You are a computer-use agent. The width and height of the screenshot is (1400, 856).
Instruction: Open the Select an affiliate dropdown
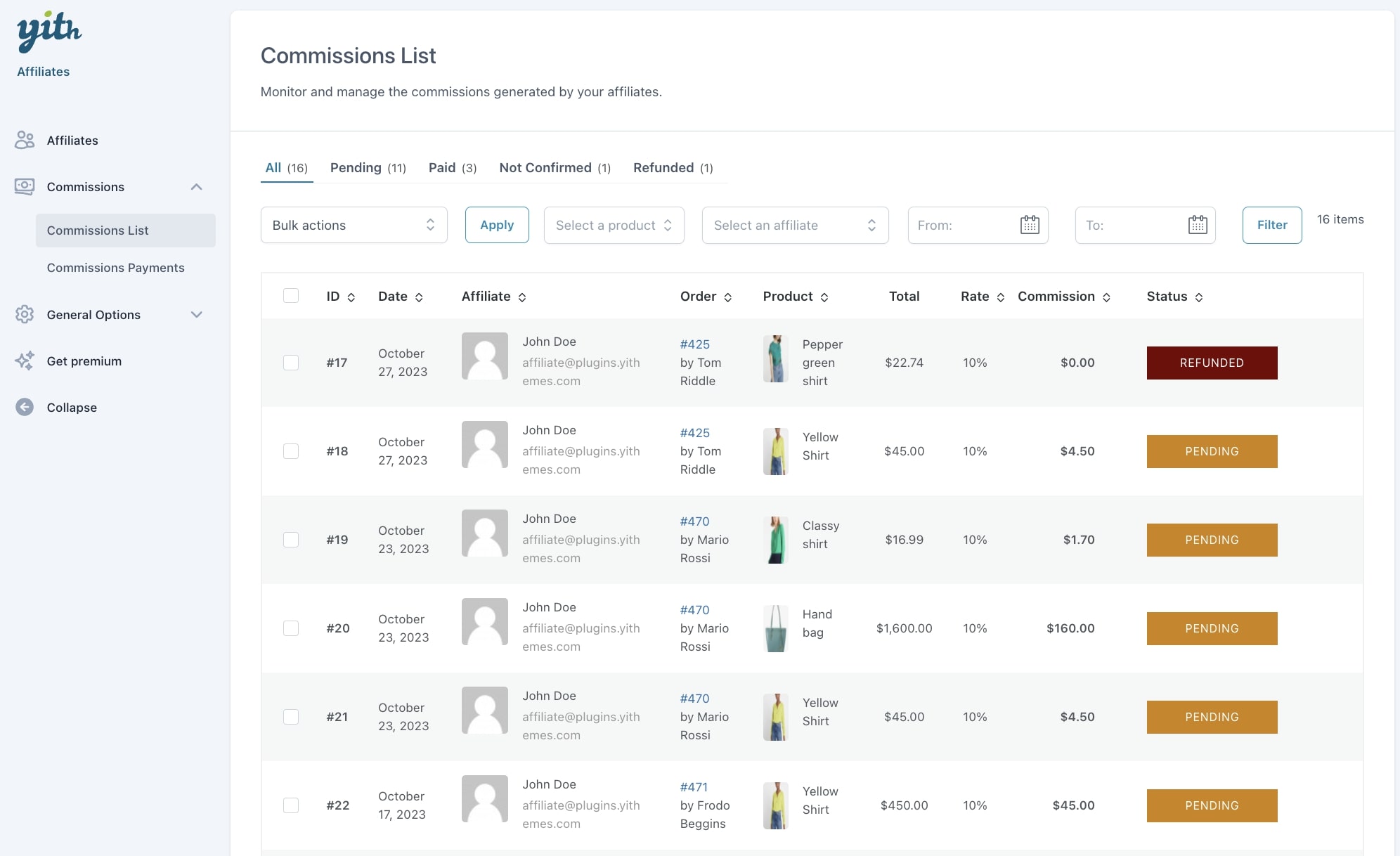[x=796, y=225]
